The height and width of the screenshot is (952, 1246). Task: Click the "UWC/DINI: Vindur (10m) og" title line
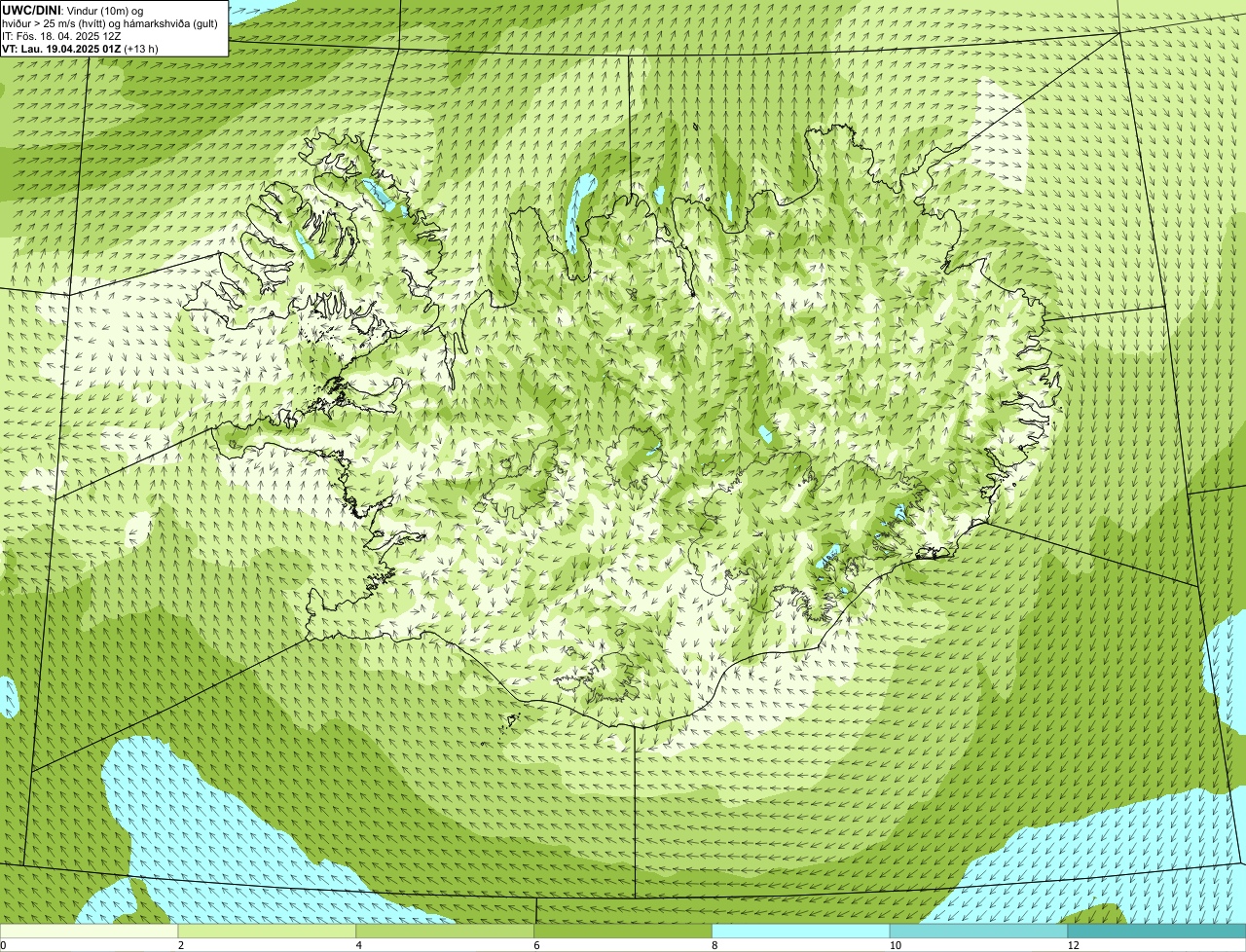(x=73, y=10)
